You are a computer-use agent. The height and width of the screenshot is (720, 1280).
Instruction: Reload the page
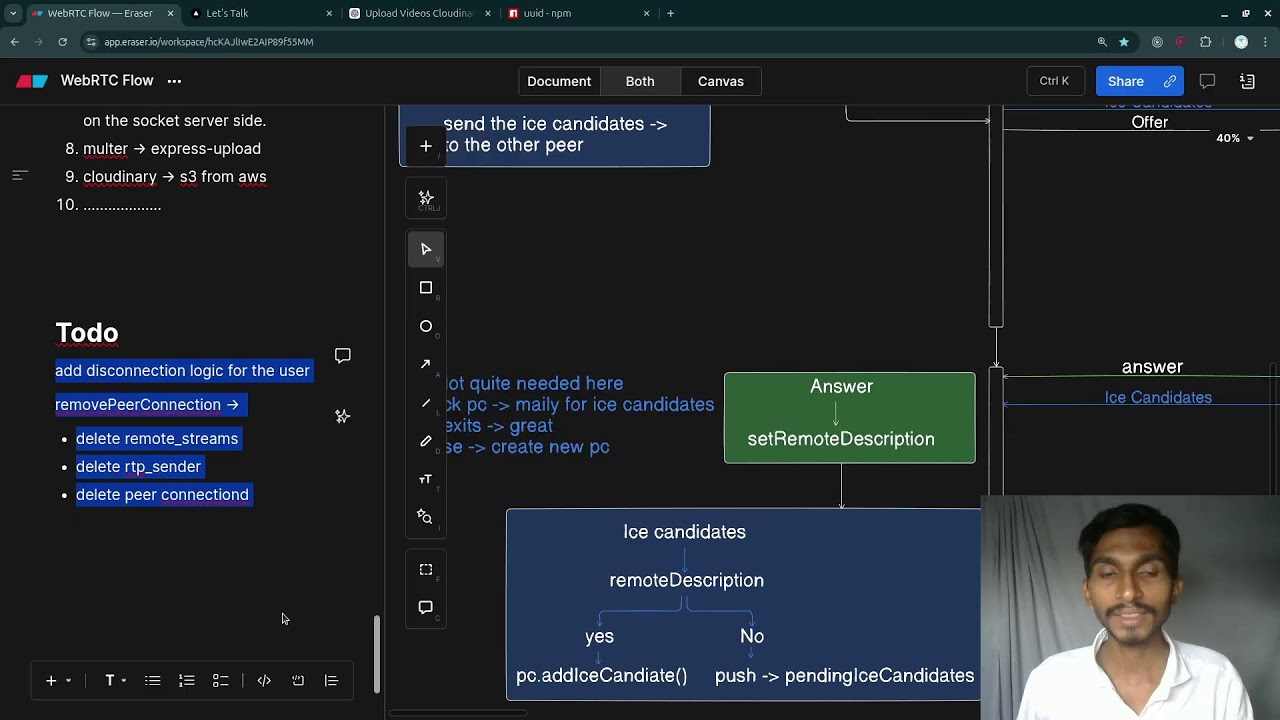point(62,42)
